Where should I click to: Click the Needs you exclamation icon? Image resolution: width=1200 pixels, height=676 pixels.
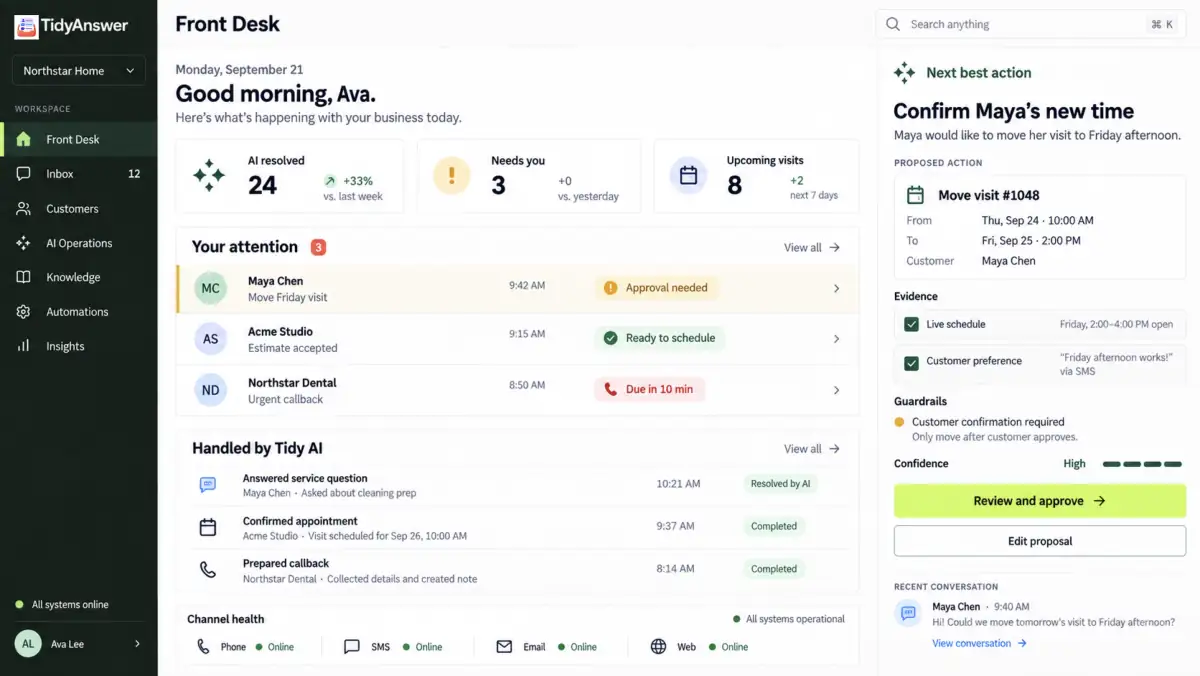[452, 176]
